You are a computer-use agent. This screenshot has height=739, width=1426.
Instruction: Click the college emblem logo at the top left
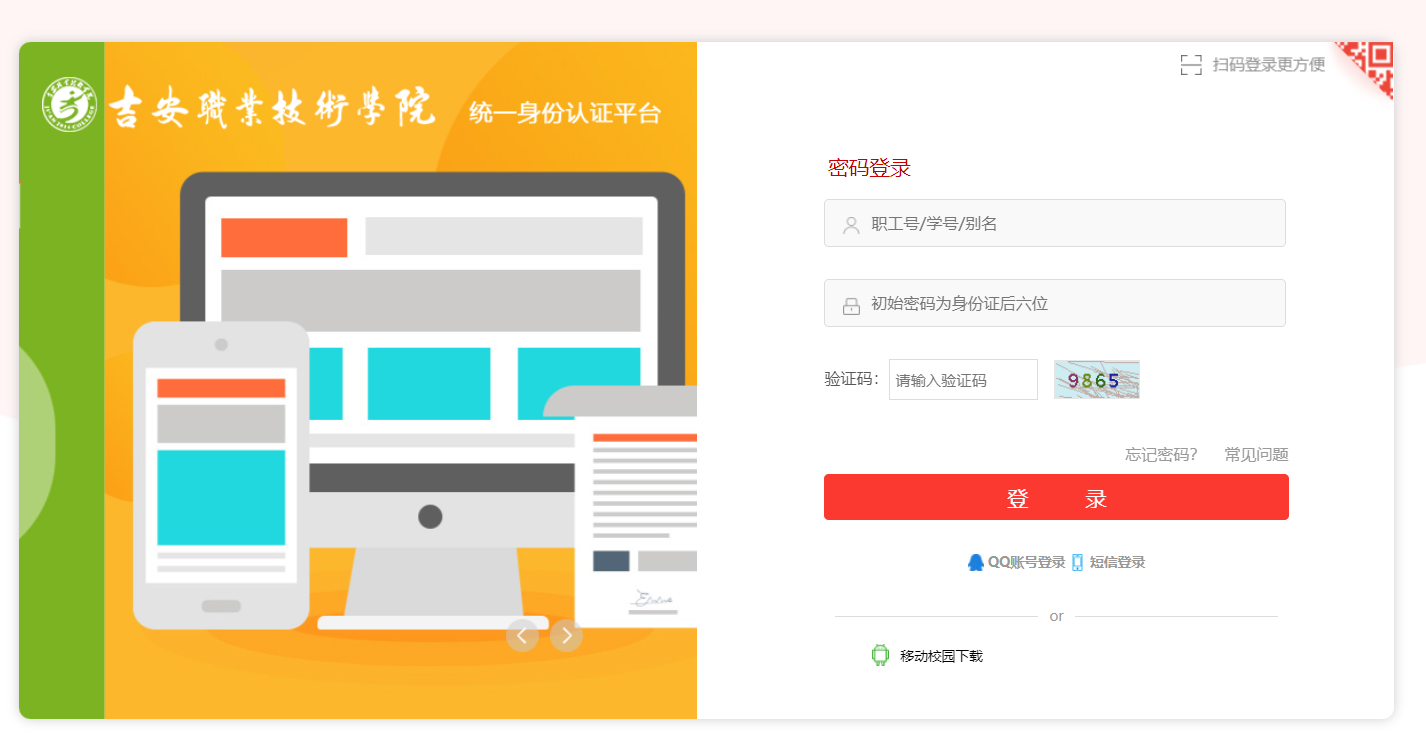click(69, 104)
